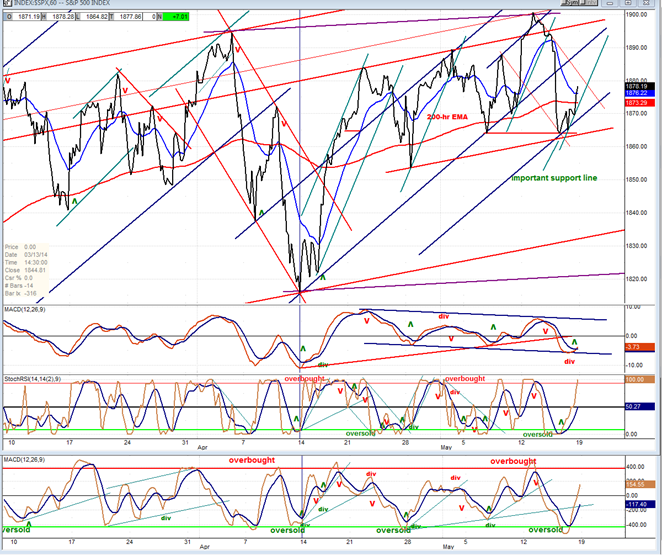The width and height of the screenshot is (662, 555).
Task: Toggle the Intv link button
Action: pos(589,2)
